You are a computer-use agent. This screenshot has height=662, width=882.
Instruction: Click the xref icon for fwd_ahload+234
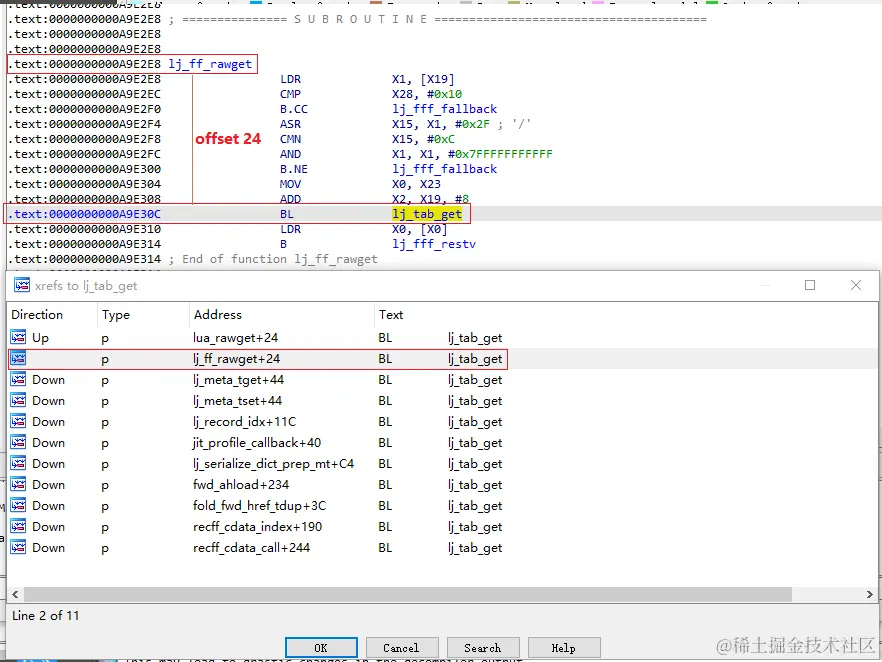pyautogui.click(x=18, y=484)
